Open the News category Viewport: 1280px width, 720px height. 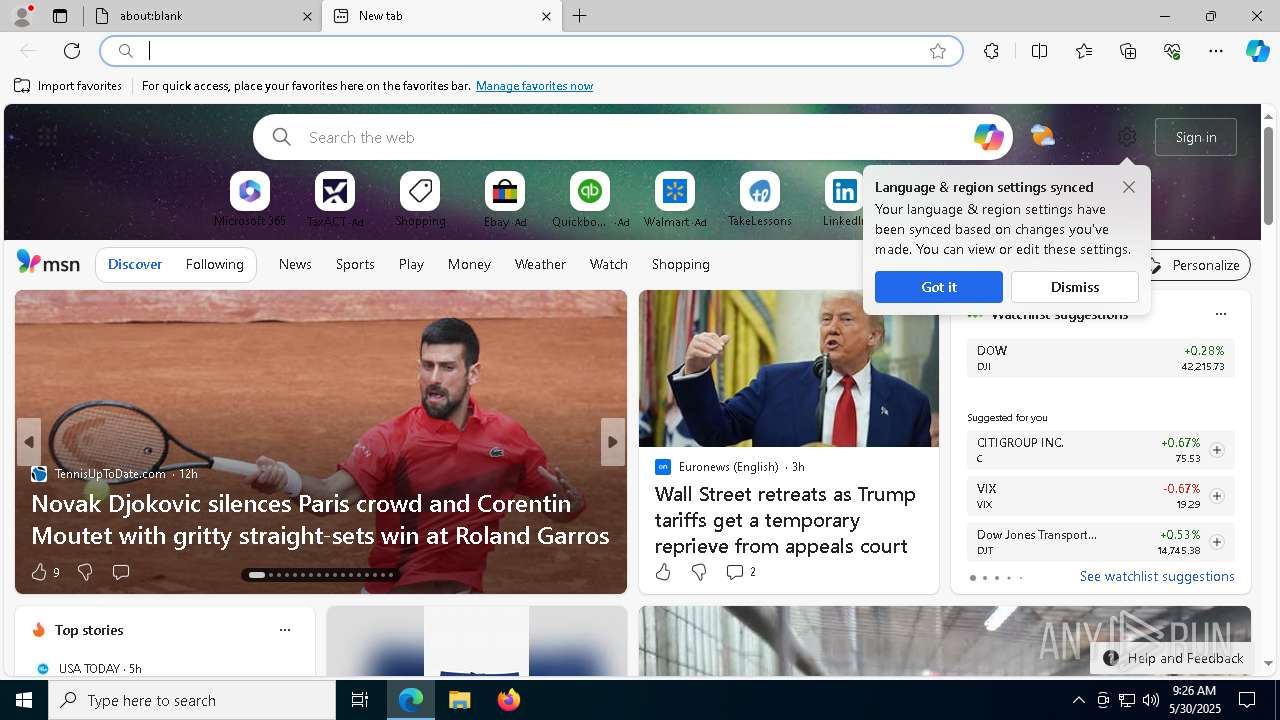coord(295,264)
